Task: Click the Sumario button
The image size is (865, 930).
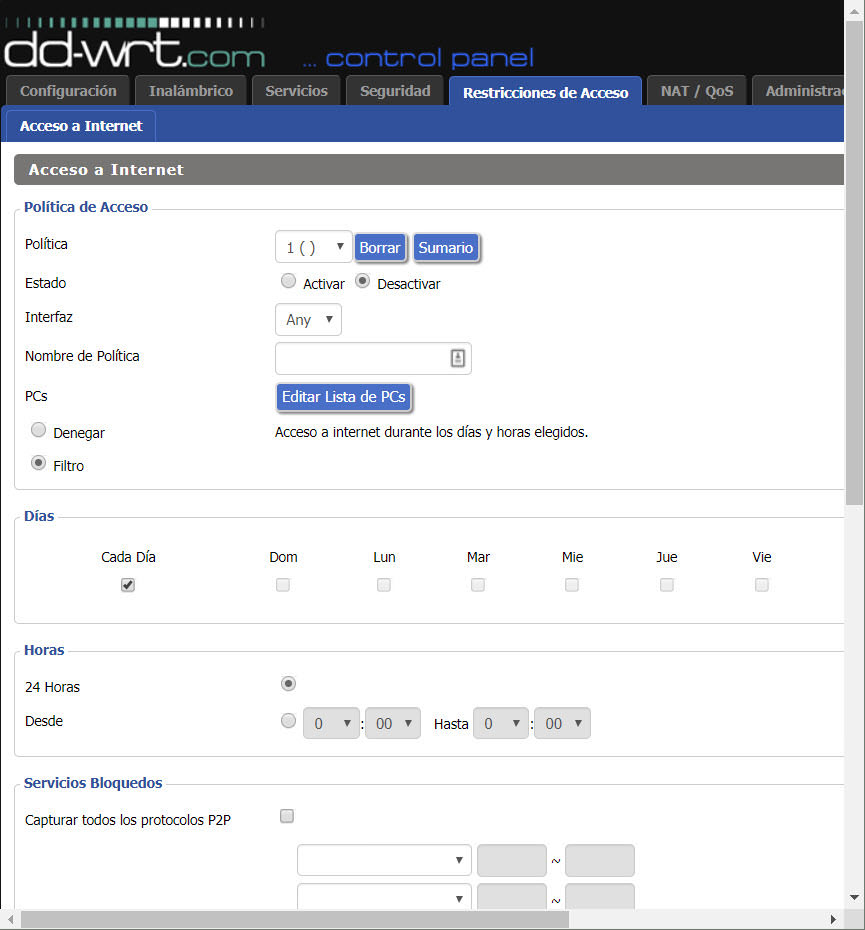Action: (x=446, y=248)
